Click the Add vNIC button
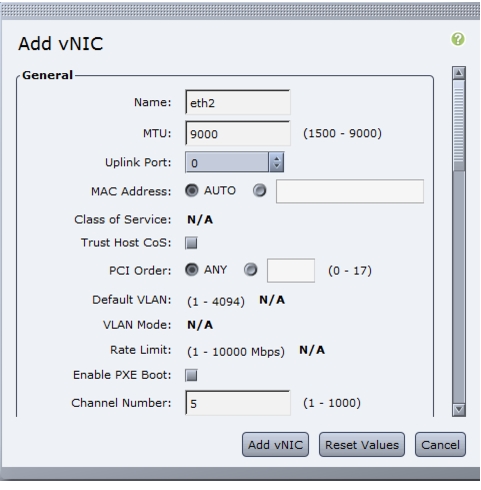The height and width of the screenshot is (490, 481). pyautogui.click(x=275, y=445)
